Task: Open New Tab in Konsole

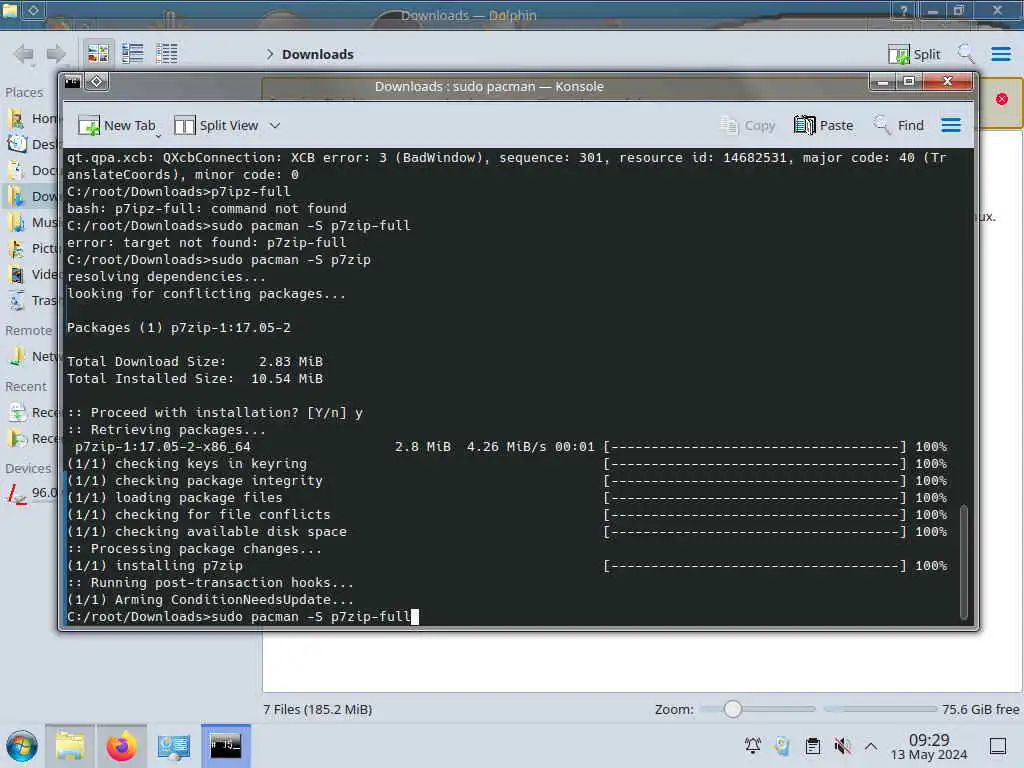Action: coord(118,125)
